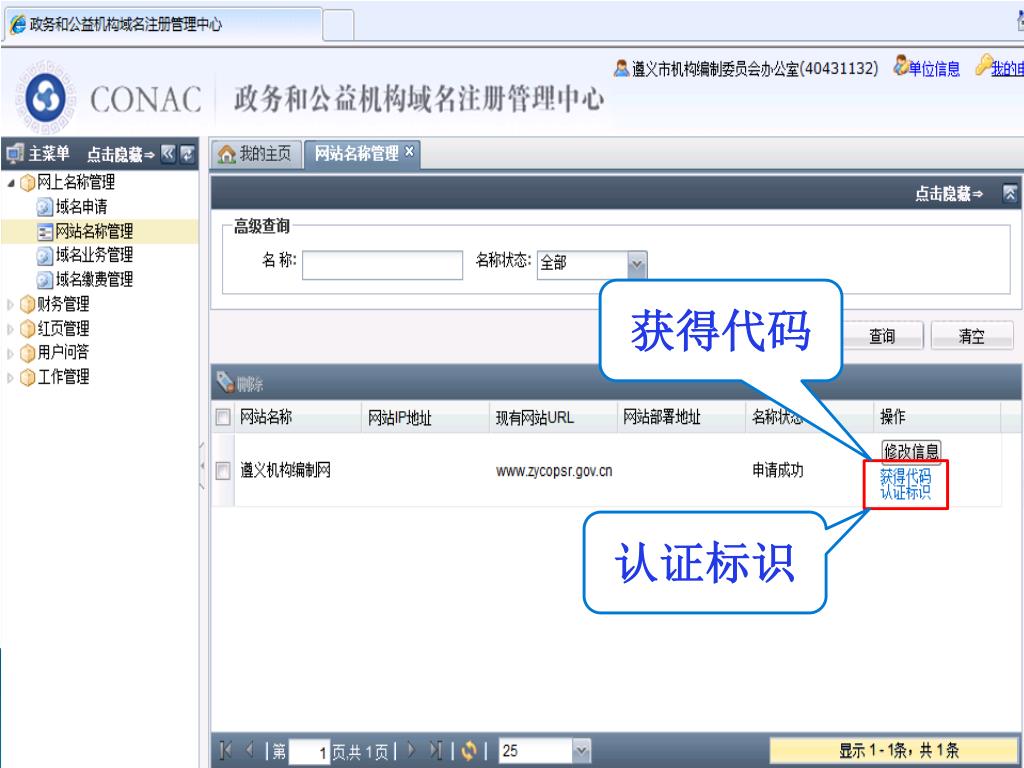Open 网站名称管理 in sidebar tree
1024x768 pixels.
click(x=94, y=231)
